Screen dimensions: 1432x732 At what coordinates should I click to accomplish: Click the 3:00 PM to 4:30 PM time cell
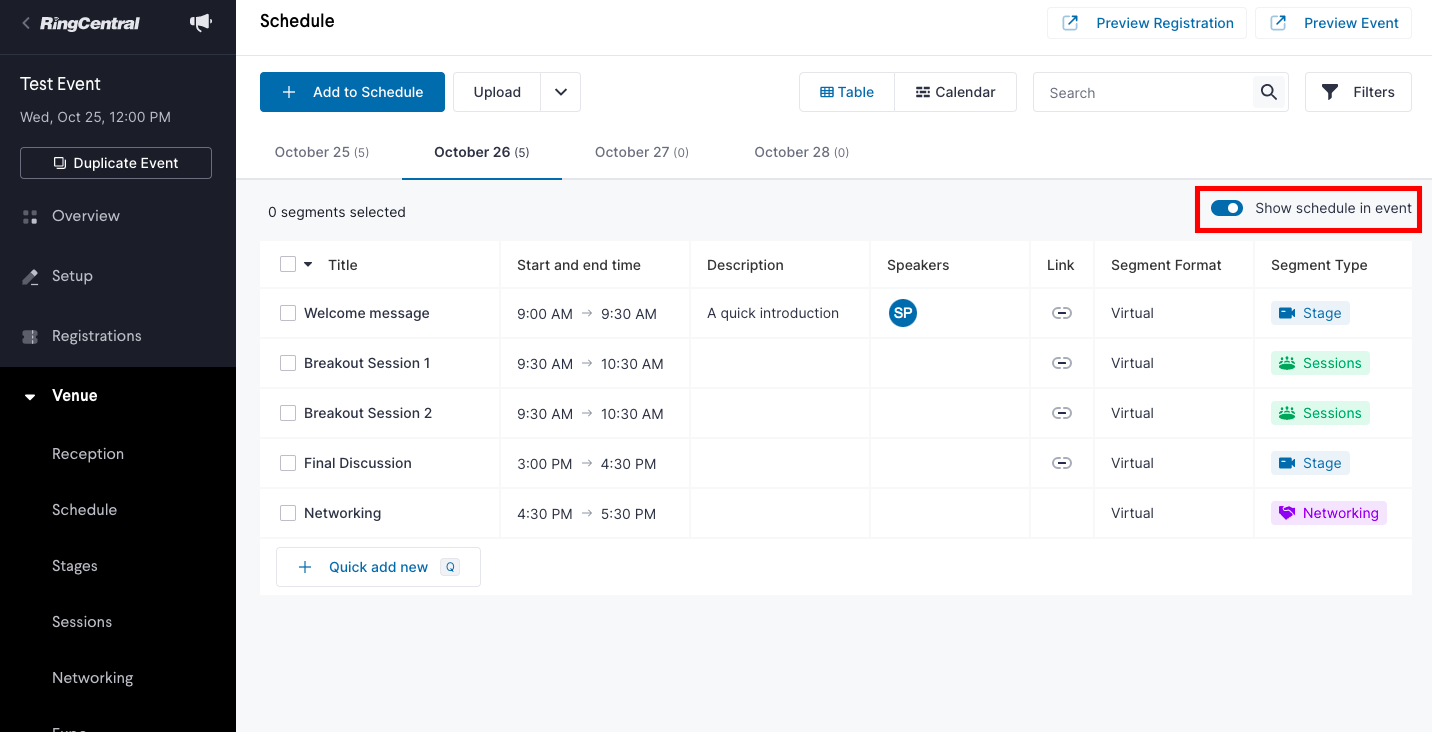(587, 463)
